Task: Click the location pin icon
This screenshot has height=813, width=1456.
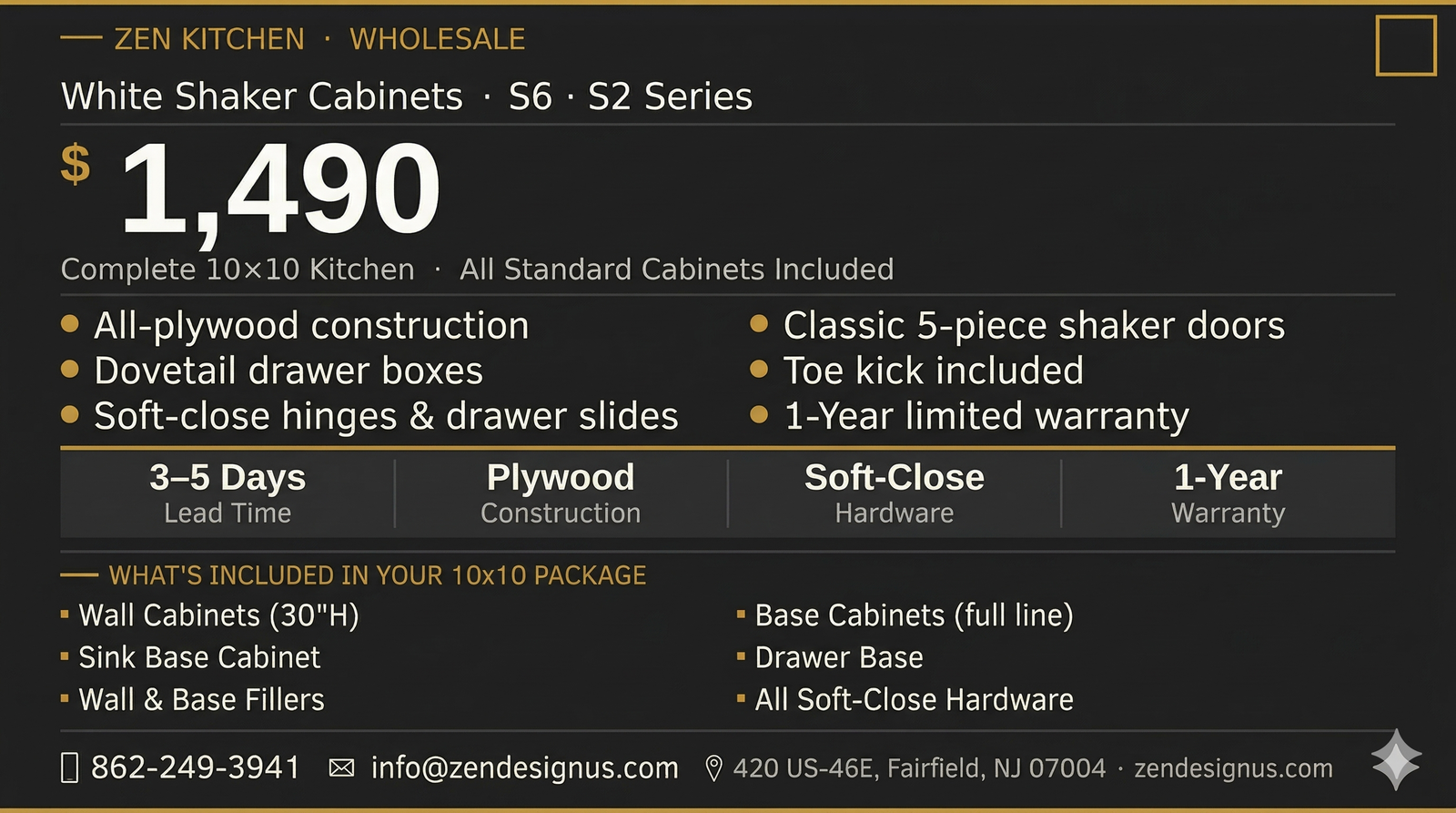Action: point(714,769)
